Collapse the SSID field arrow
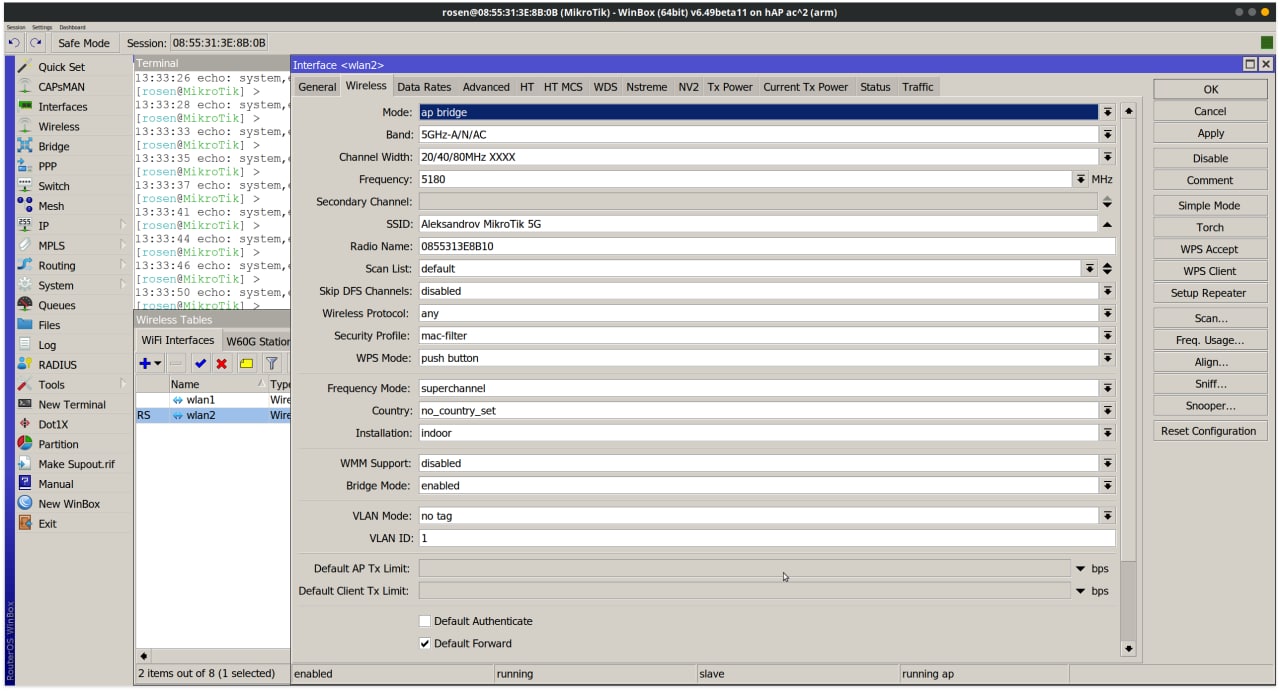 (x=1107, y=224)
